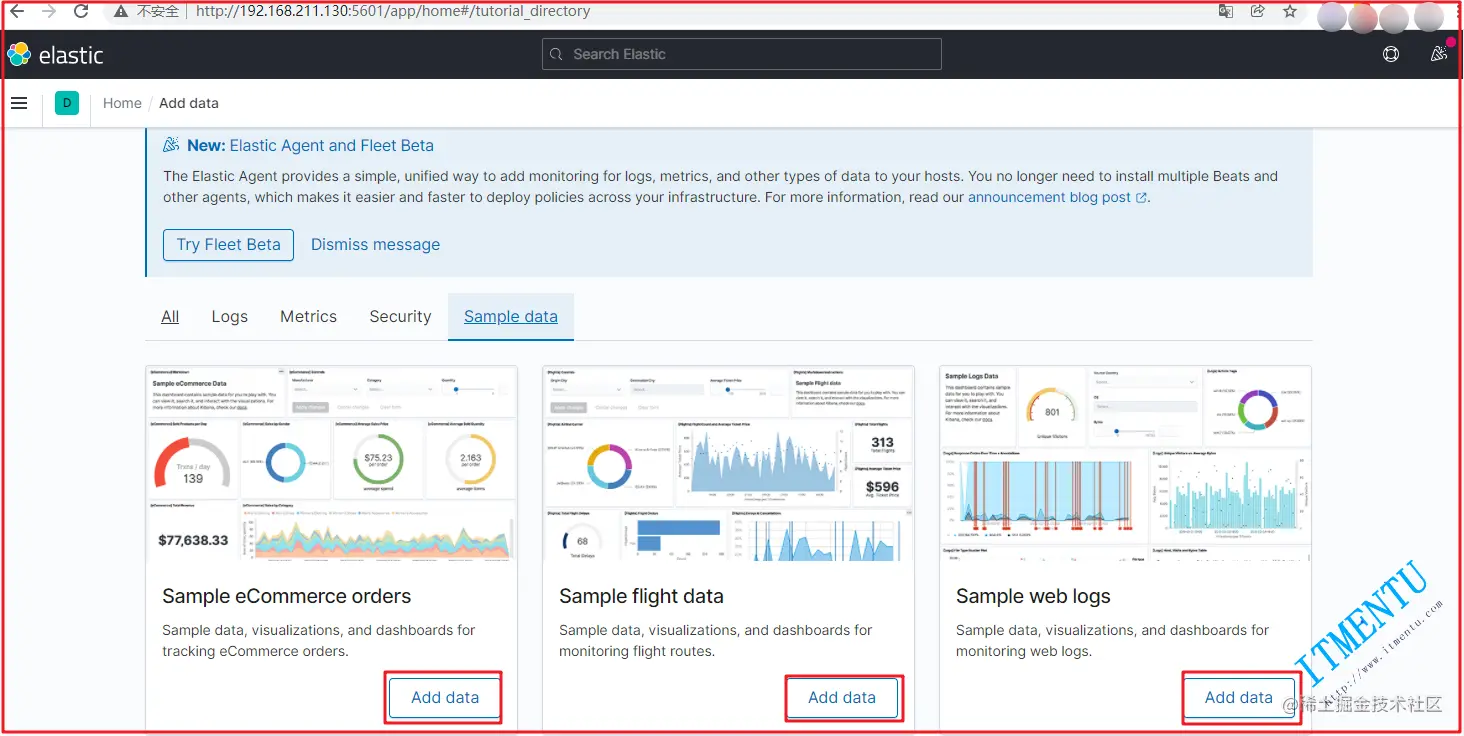1464x736 pixels.
Task: Open the green D space avatar
Action: (67, 103)
